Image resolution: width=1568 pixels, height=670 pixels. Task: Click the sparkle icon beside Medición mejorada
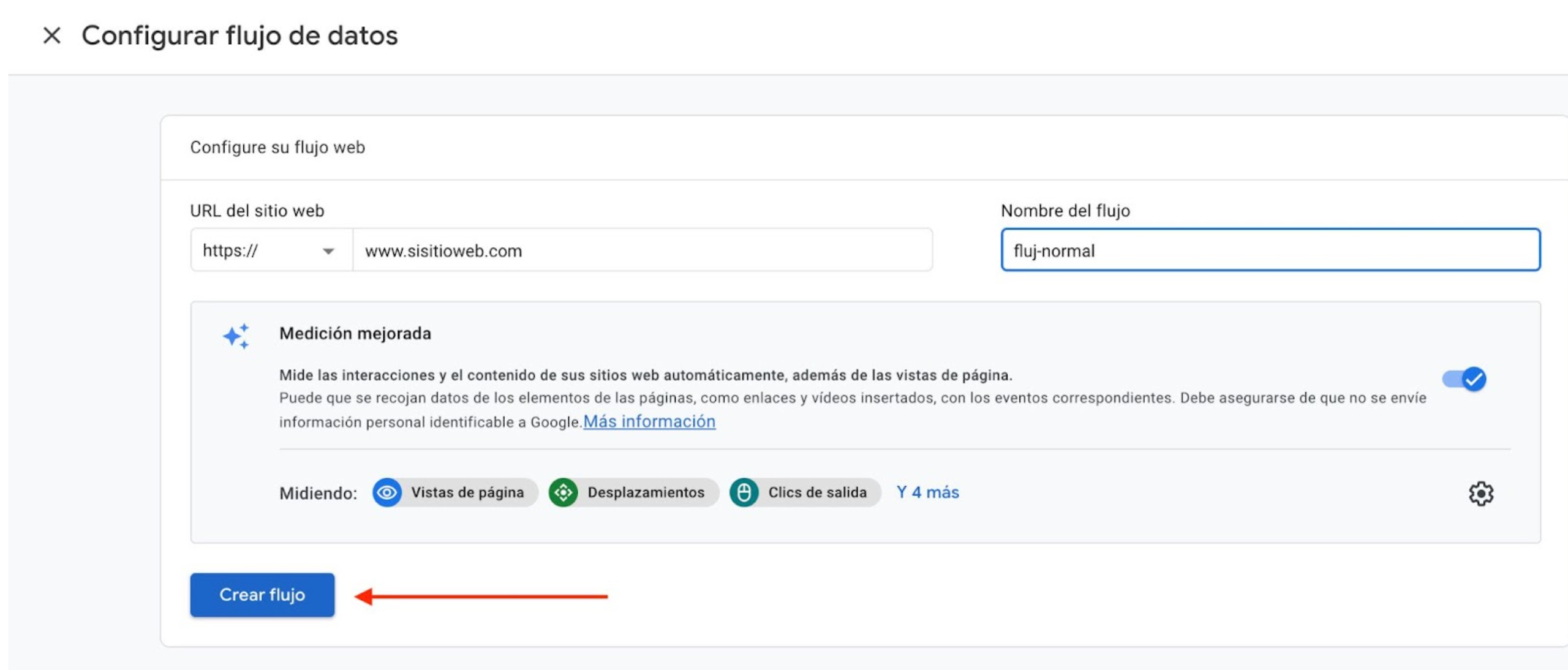coord(236,336)
